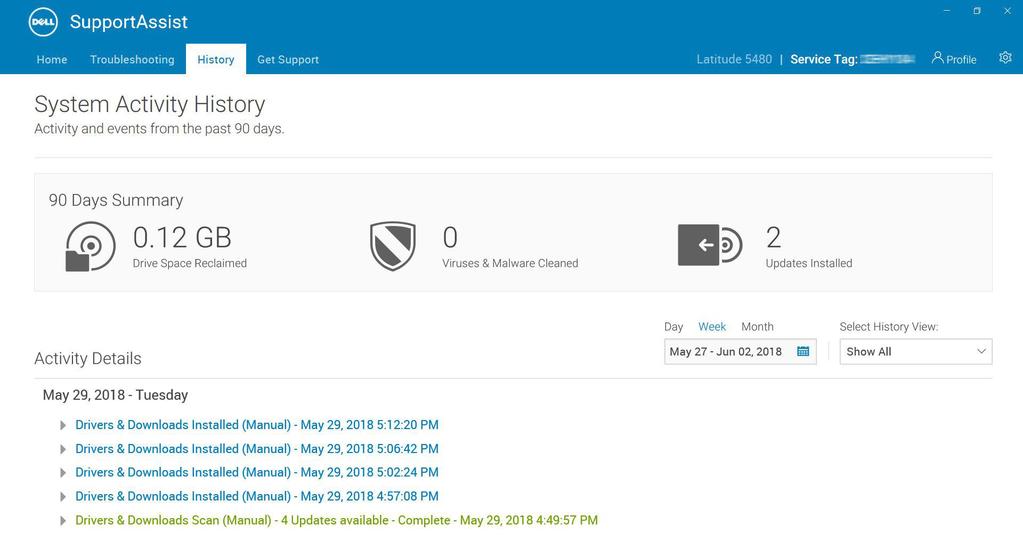Click the May 29, 2018 - Tuesday heading

coord(115,395)
